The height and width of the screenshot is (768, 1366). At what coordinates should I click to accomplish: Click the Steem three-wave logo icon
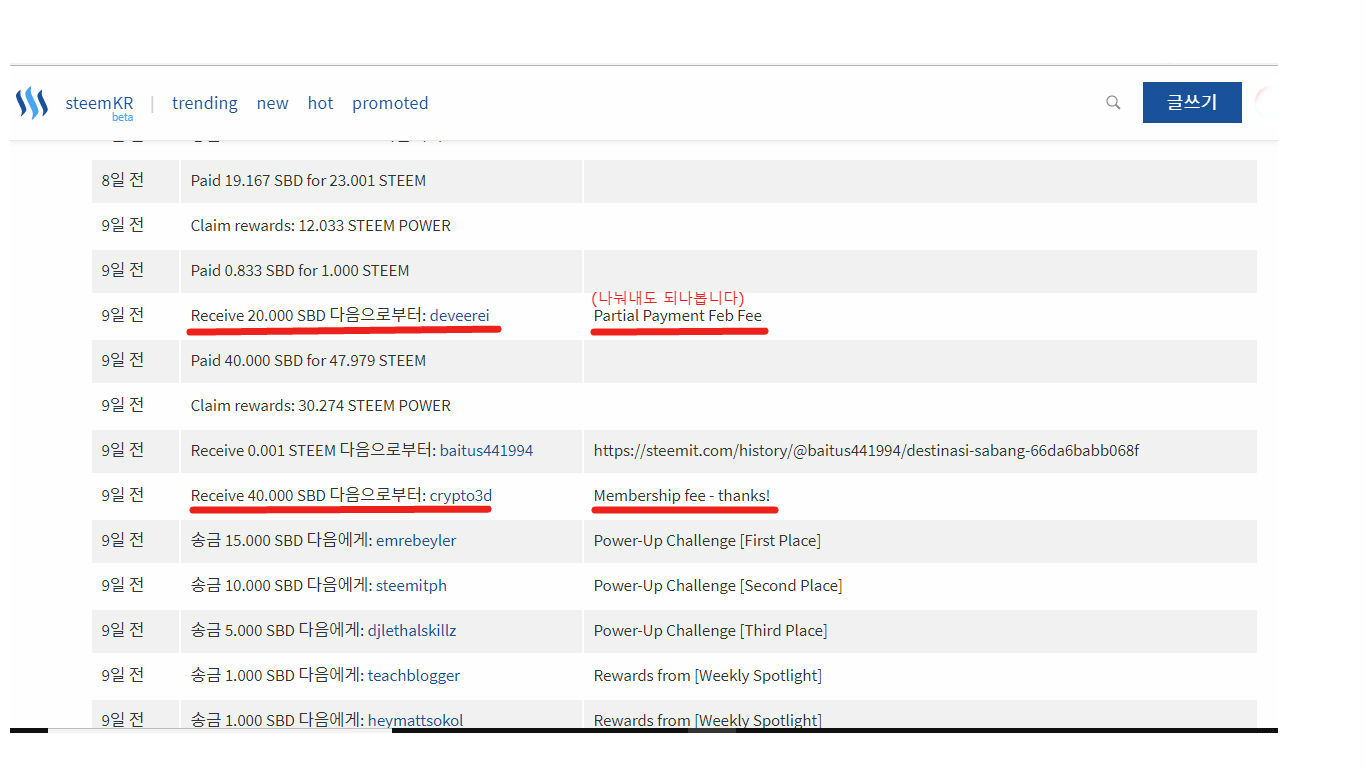(31, 102)
